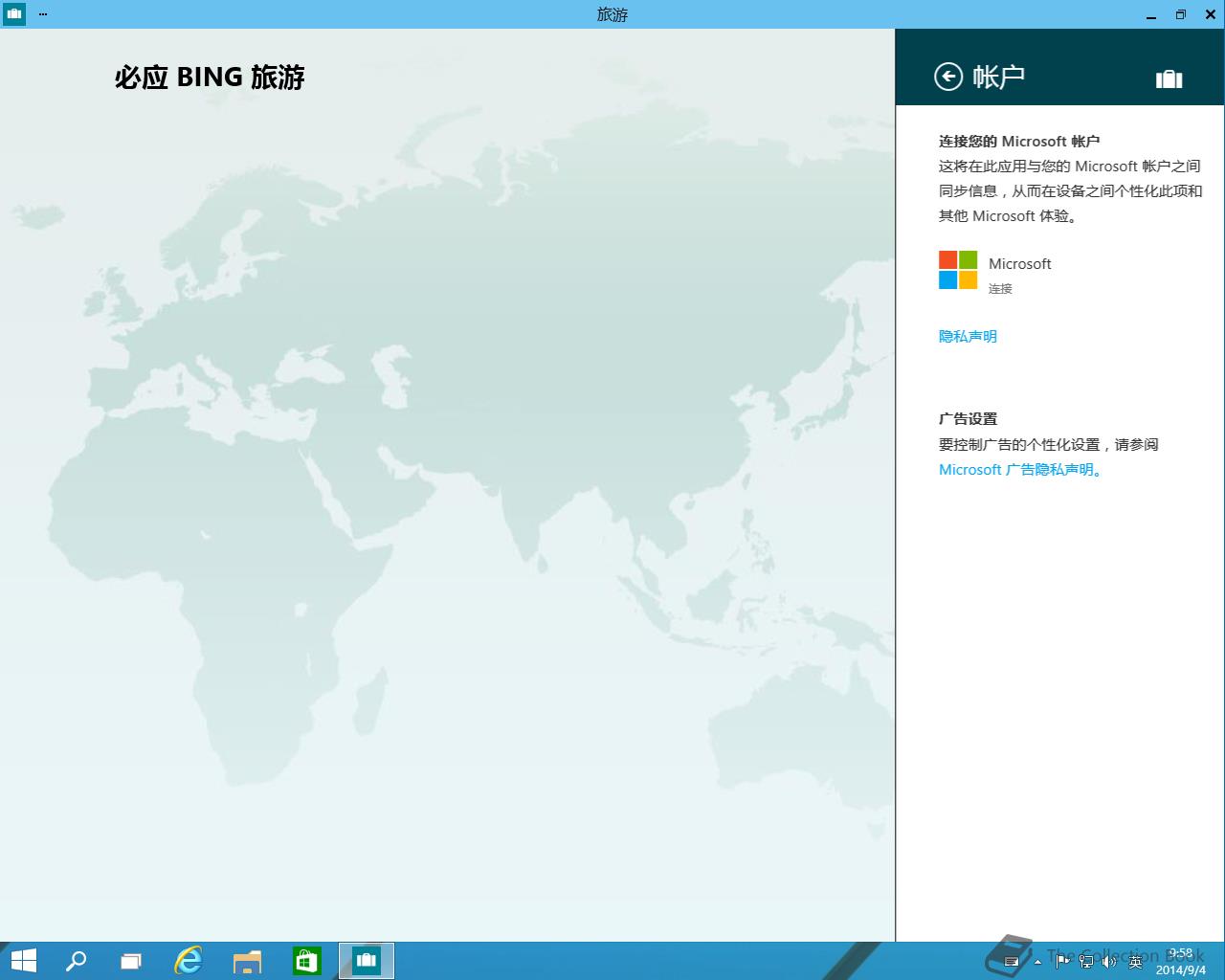
Task: Switch the input language 英 indicator
Action: pos(1135,961)
